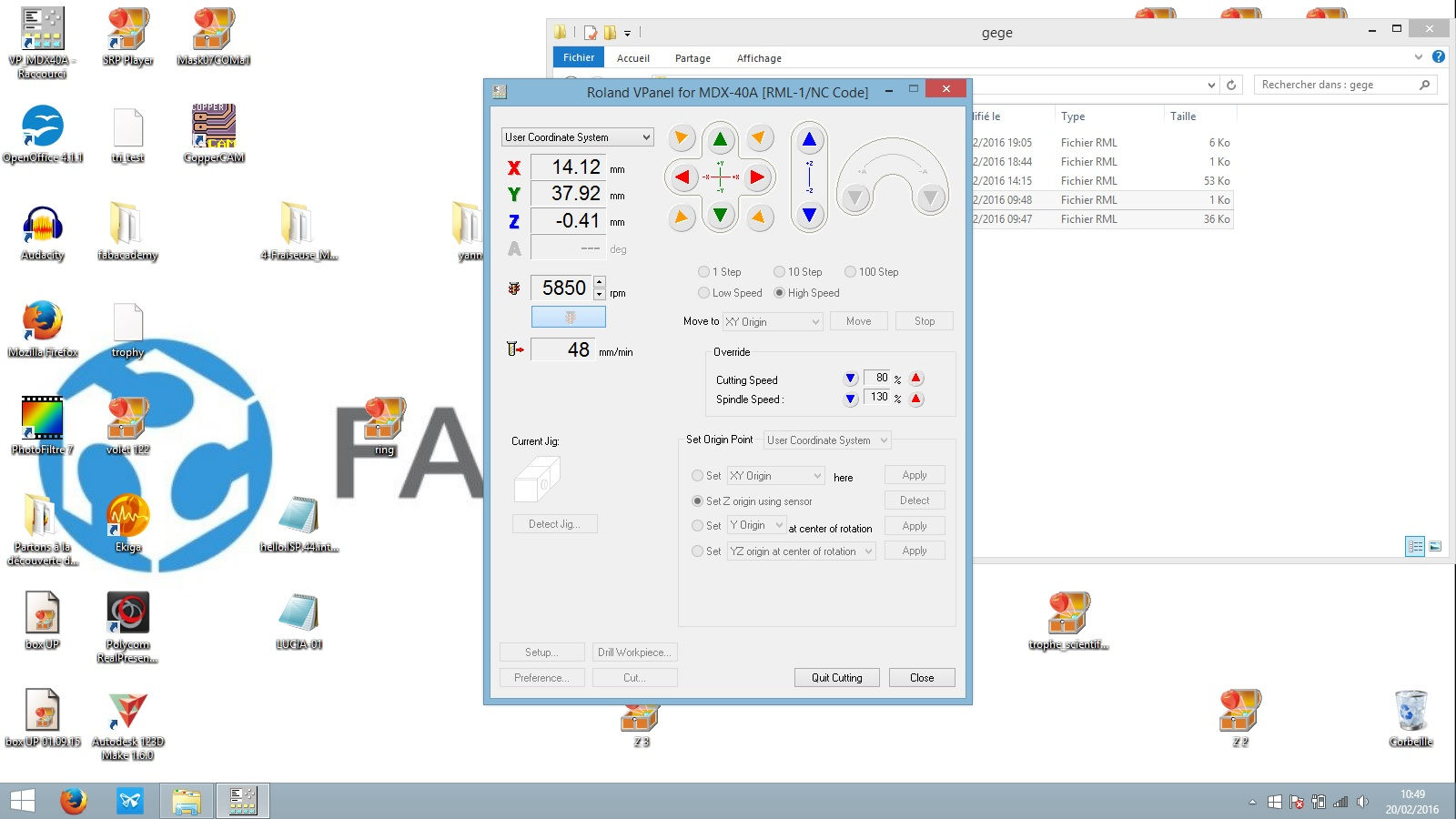
Task: Move diagonally with the upper-left orange arrow
Action: click(x=681, y=138)
